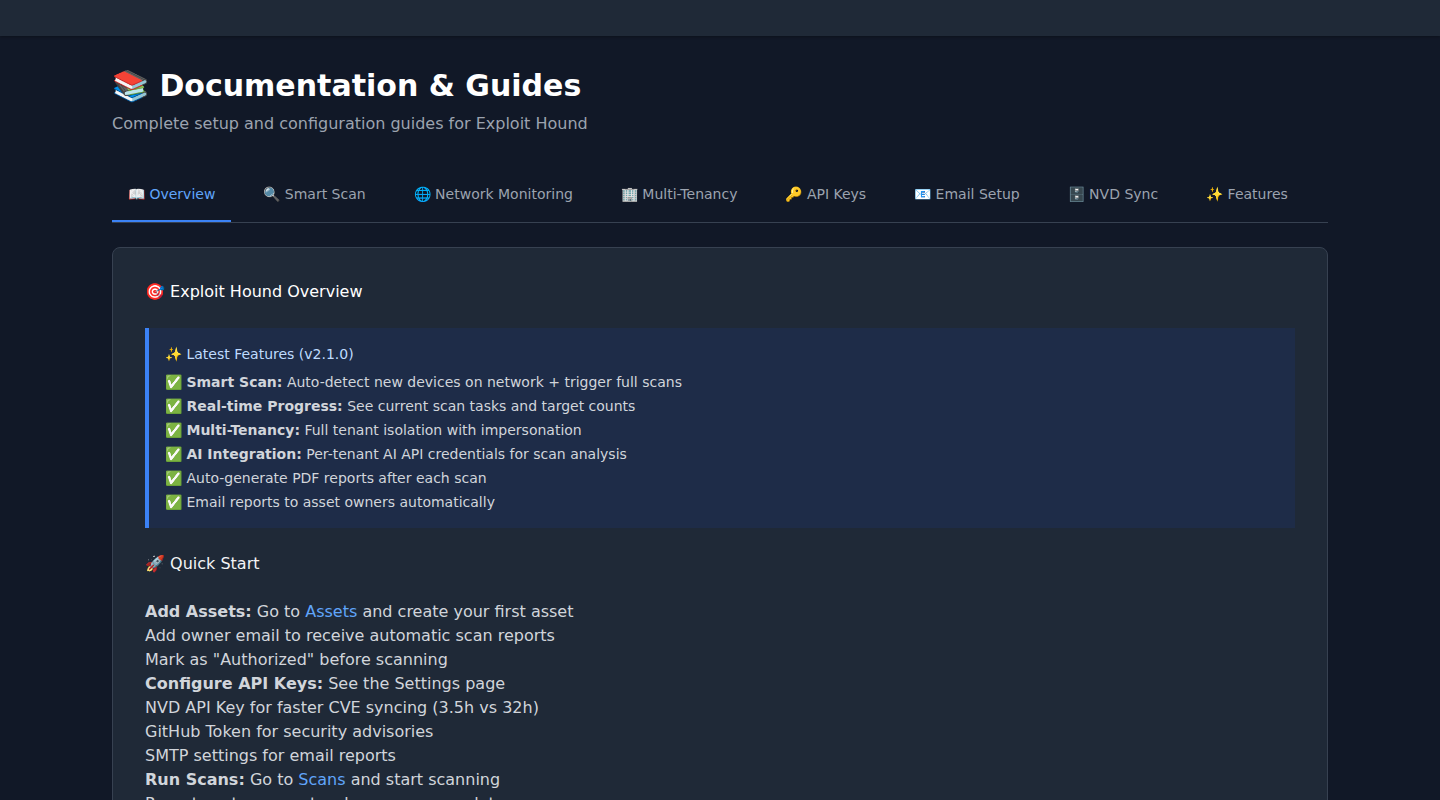Screen dimensions: 1440x800
Task: Click the magnifying glass icon on Smart Scan tab
Action: coord(271,194)
